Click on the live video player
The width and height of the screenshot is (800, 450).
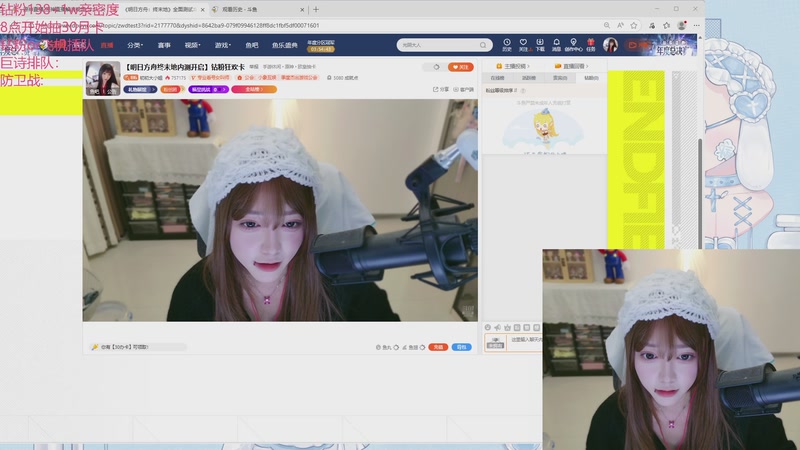(x=280, y=210)
